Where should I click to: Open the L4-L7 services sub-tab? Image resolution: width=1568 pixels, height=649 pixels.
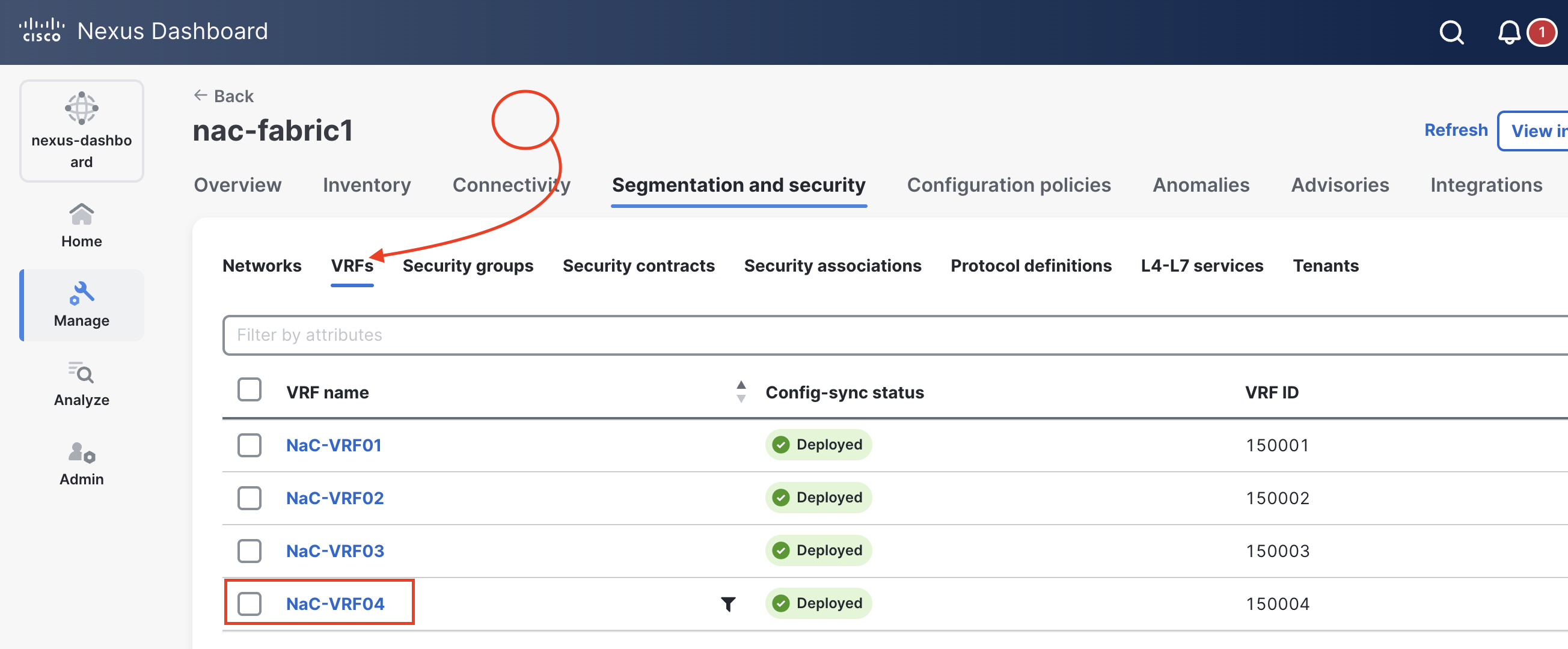pyautogui.click(x=1202, y=266)
